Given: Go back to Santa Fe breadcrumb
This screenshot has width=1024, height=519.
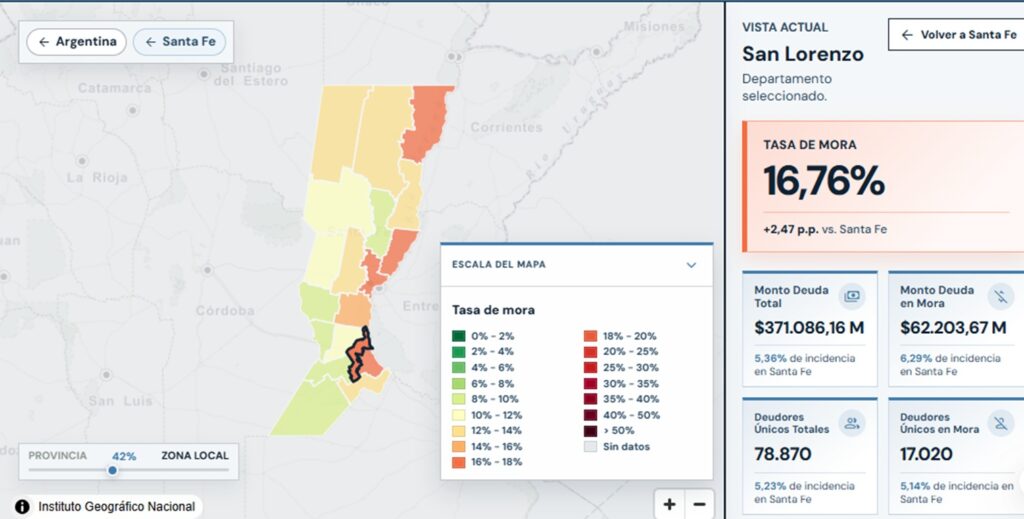Looking at the screenshot, I should 180,42.
